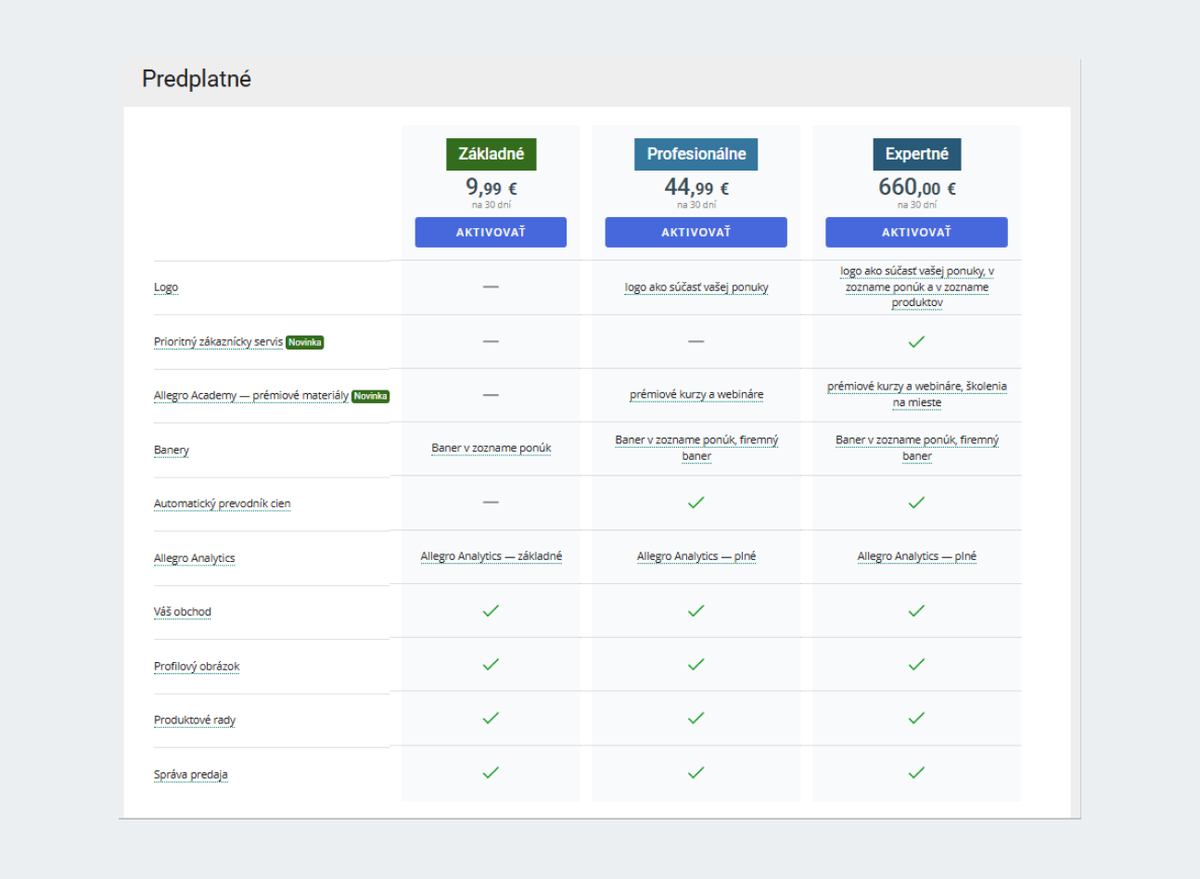Screen dimensions: 1200x879
Task: Click the Expertné plan header badge
Action: pos(916,155)
